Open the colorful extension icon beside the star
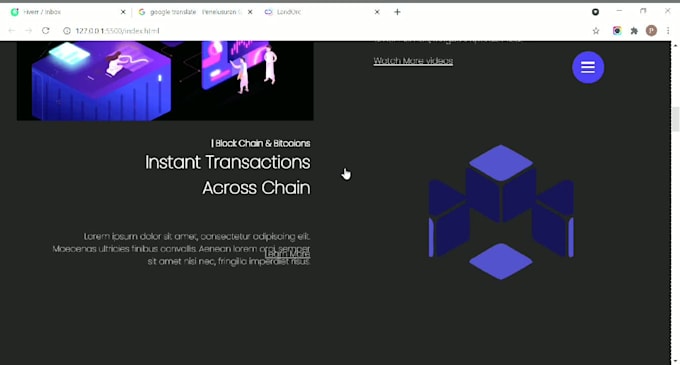Screen dimensions: 680x365 click(617, 31)
